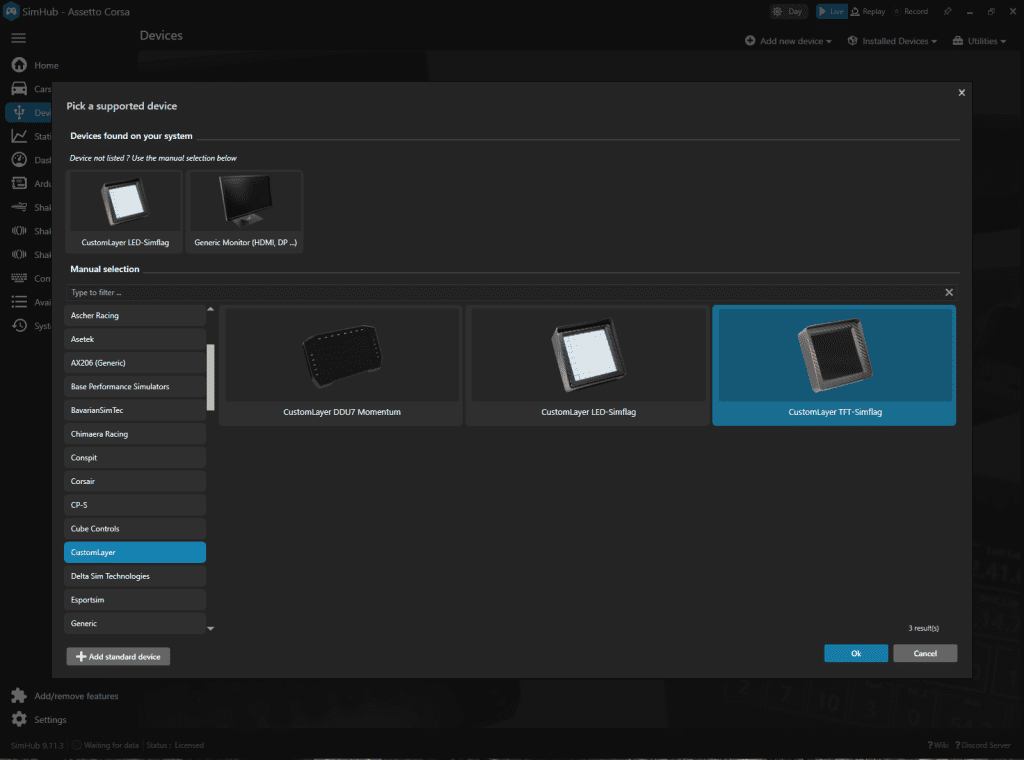
Task: Select detected Generic Monitor device
Action: (245, 212)
